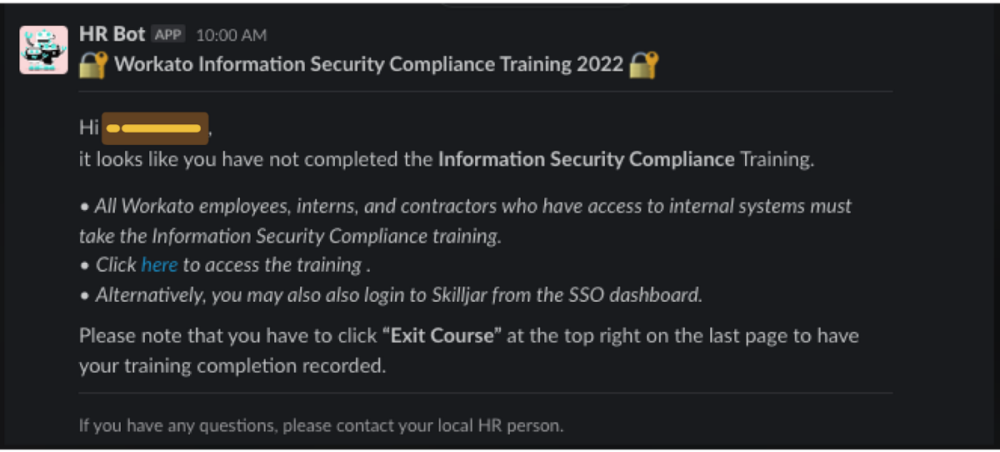Image resolution: width=1000 pixels, height=452 pixels.
Task: Click the lock emoji before the title
Action: [x=93, y=66]
